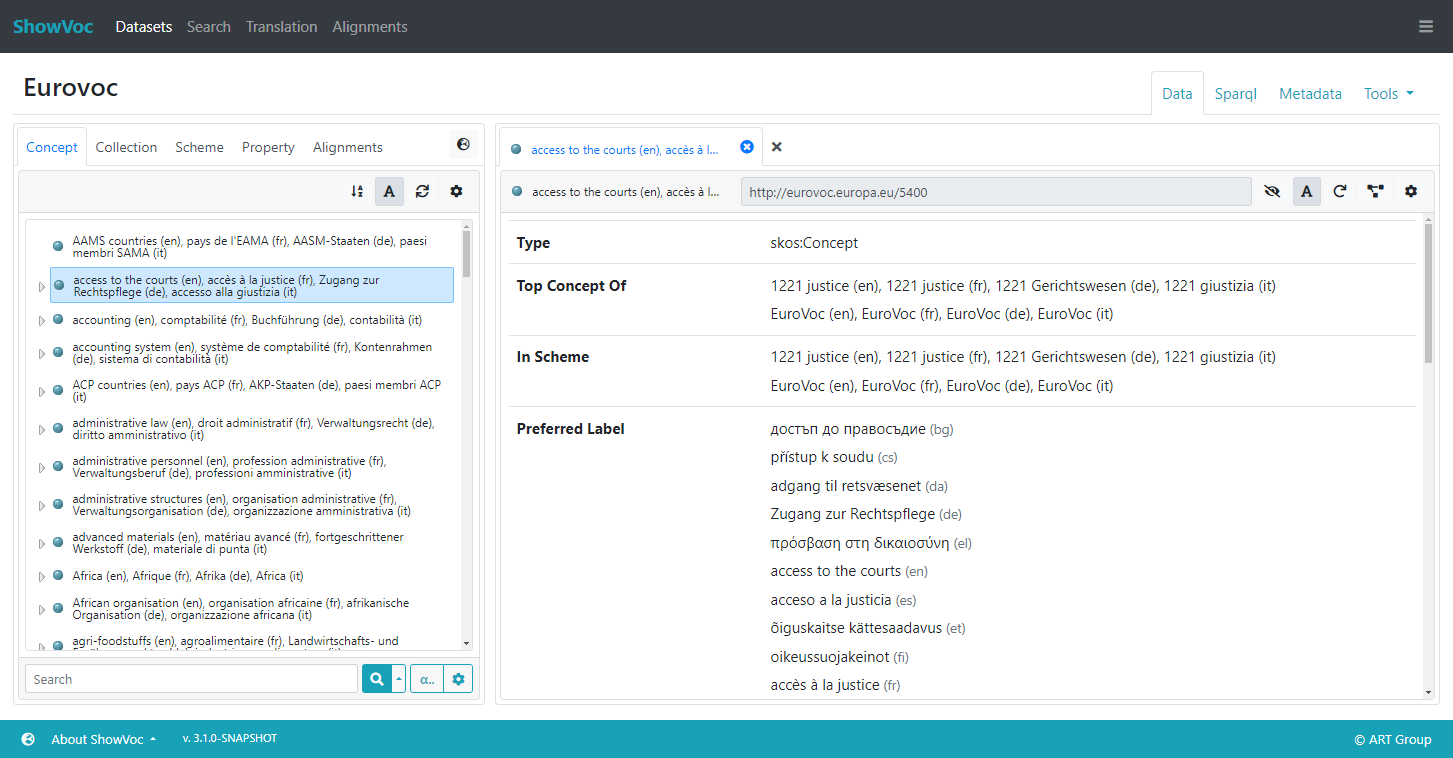The height and width of the screenshot is (758, 1453).
Task: Expand the administrative law tree node
Action: point(41,430)
